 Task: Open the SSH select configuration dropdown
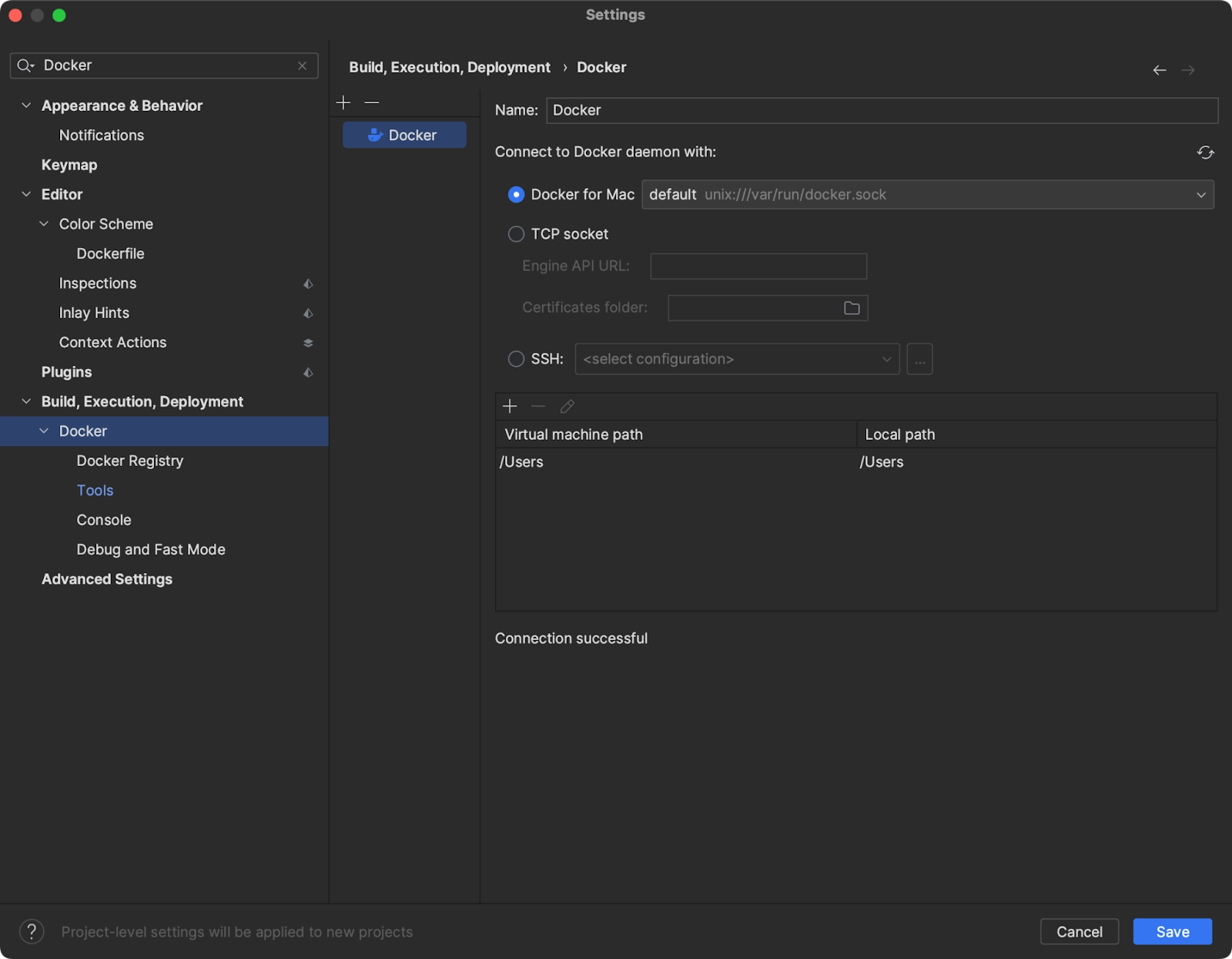[737, 359]
